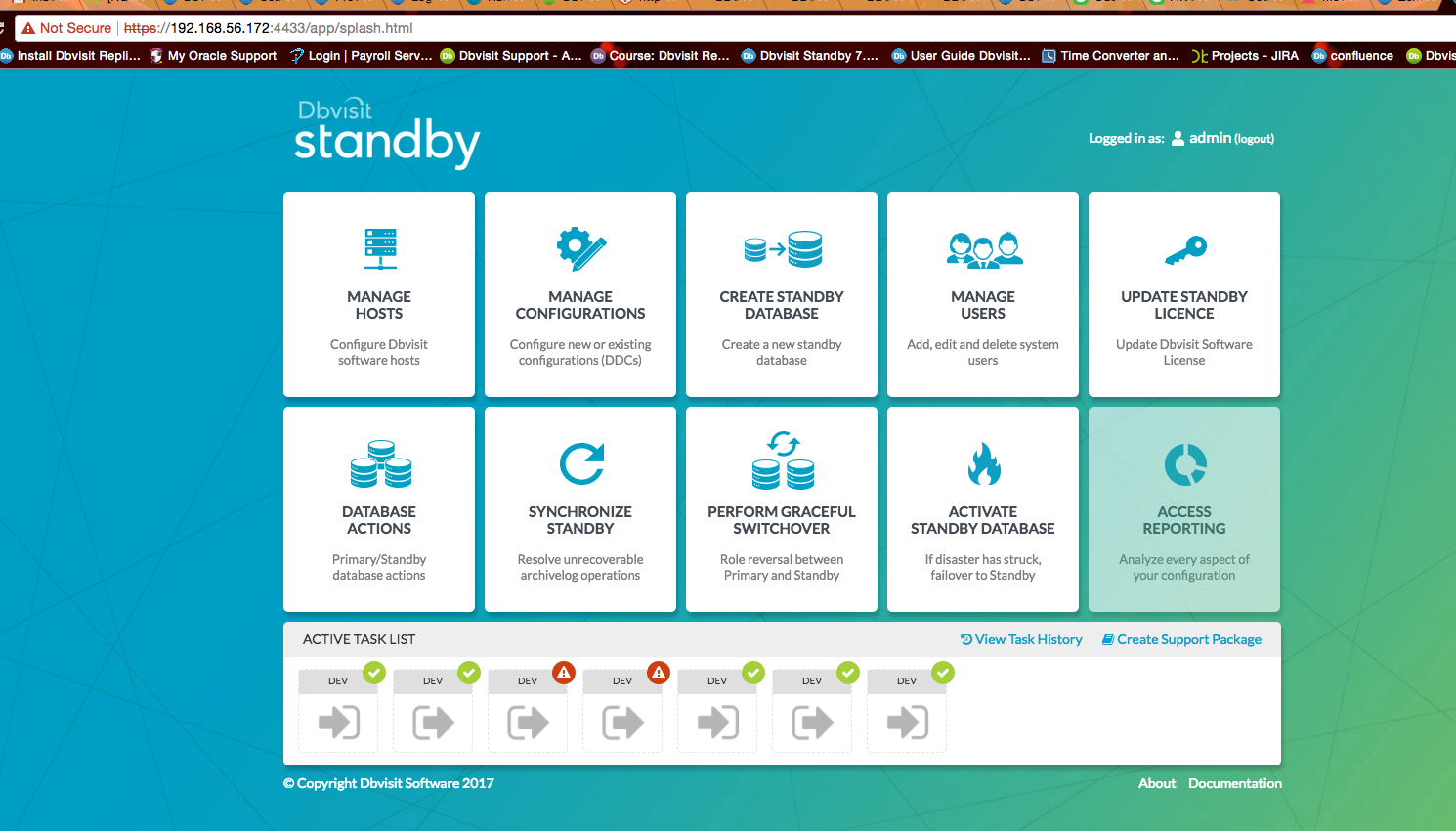Open the Projects - JIRA bookmark

(1245, 56)
